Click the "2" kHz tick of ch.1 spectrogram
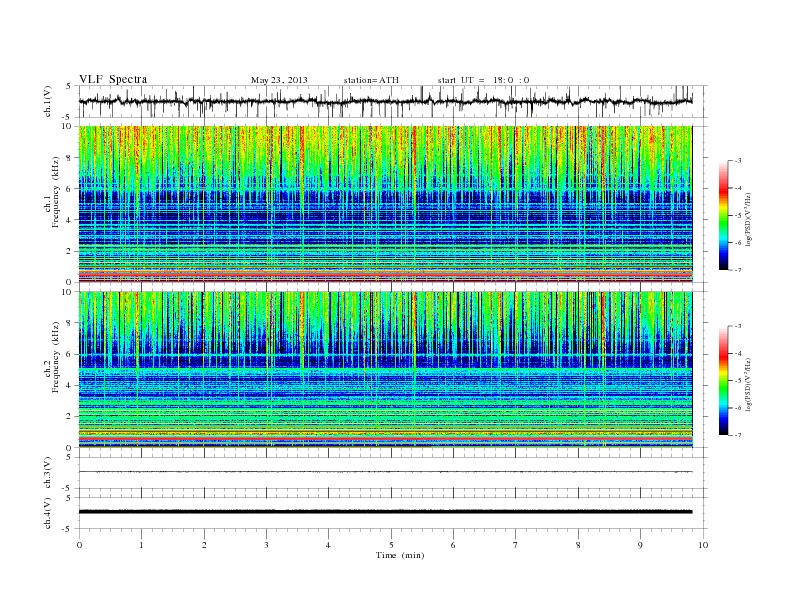The image size is (792, 612). 69,251
